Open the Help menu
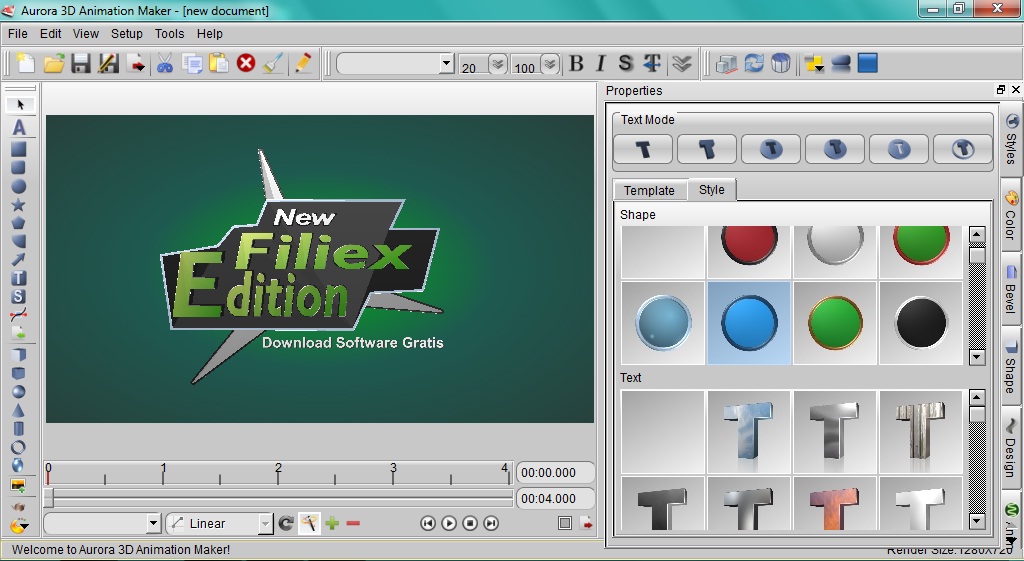This screenshot has width=1024, height=561. coord(210,33)
